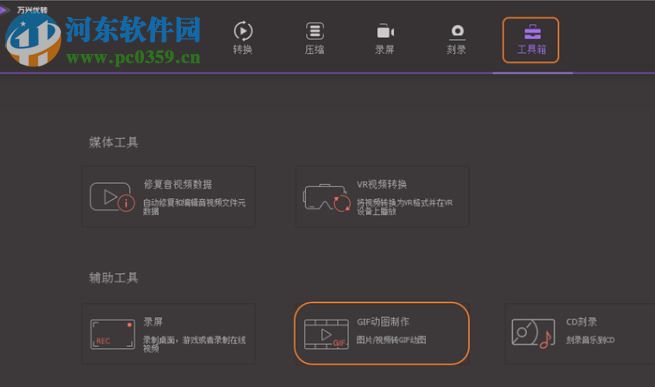655x387 pixels.
Task: Click the 刻录音乐到CD description
Action: 590,340
